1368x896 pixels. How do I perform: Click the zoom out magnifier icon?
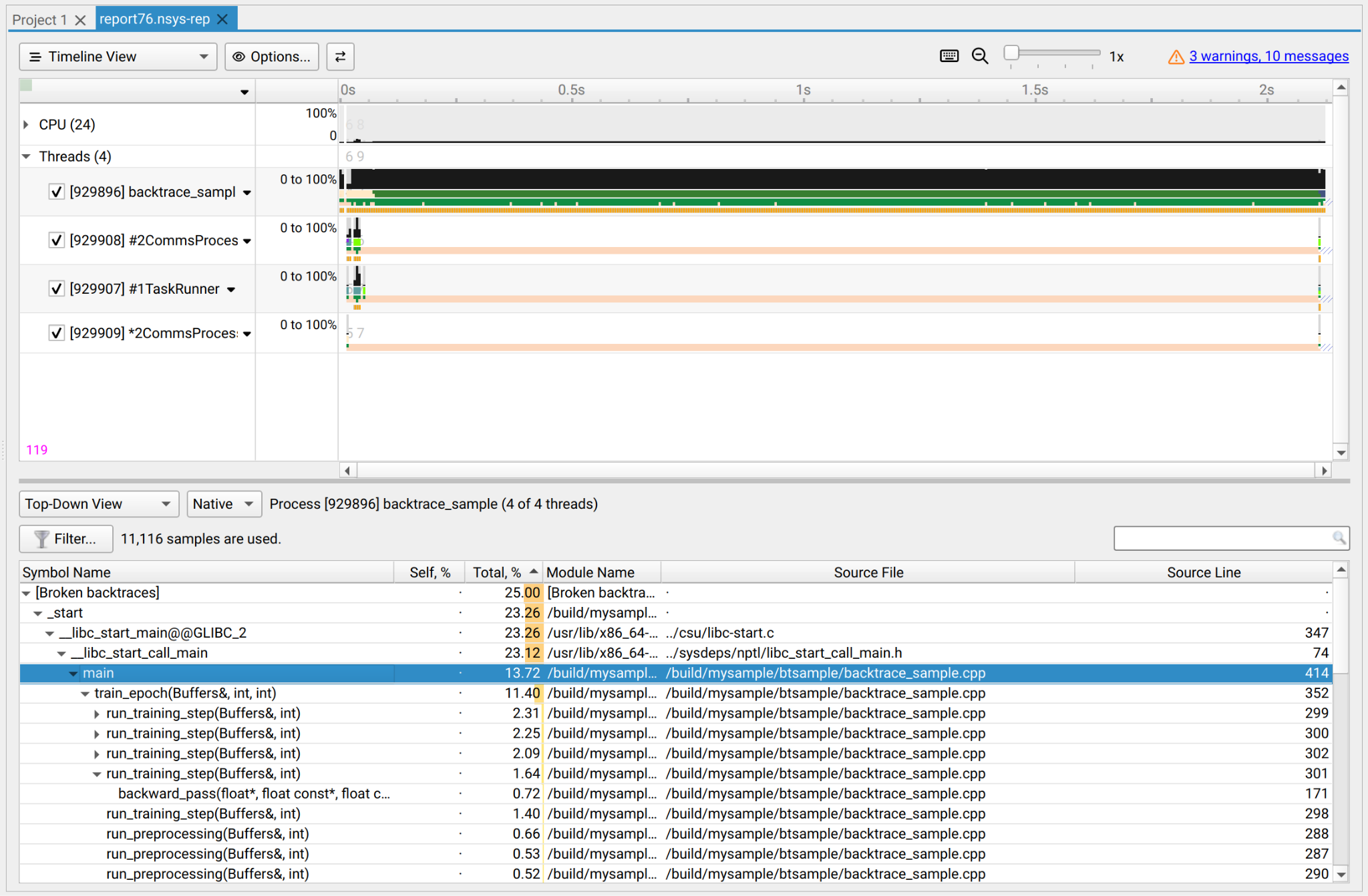[980, 56]
